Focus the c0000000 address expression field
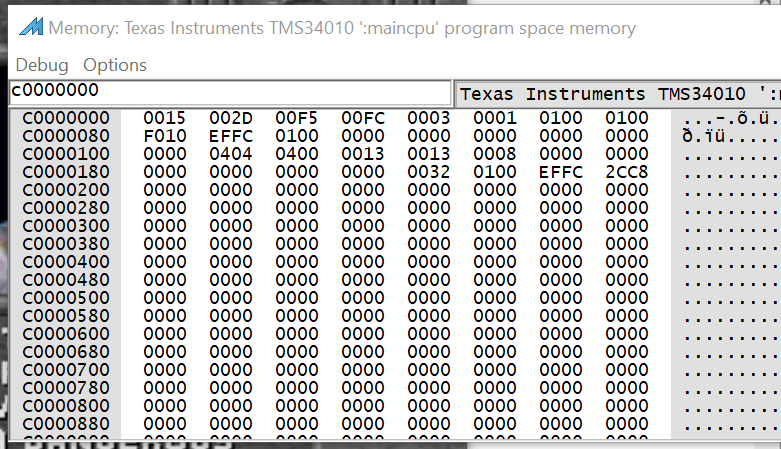Screen dimensions: 781x449 [x=230, y=92]
